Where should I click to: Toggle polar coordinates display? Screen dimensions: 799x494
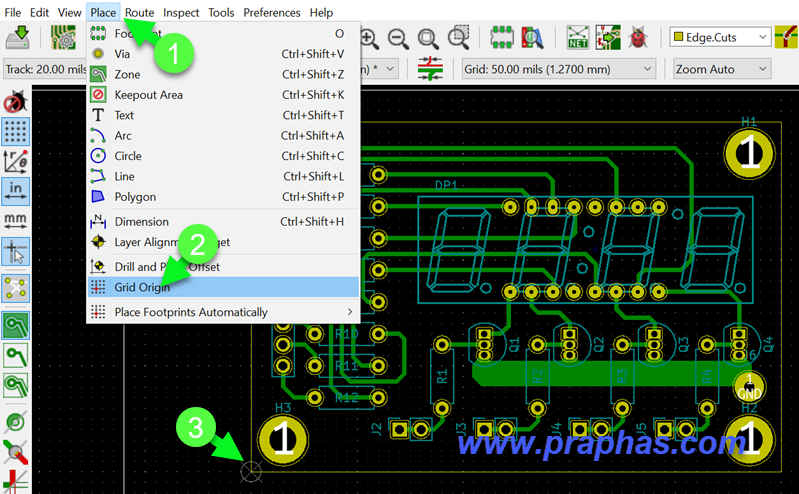(16, 161)
